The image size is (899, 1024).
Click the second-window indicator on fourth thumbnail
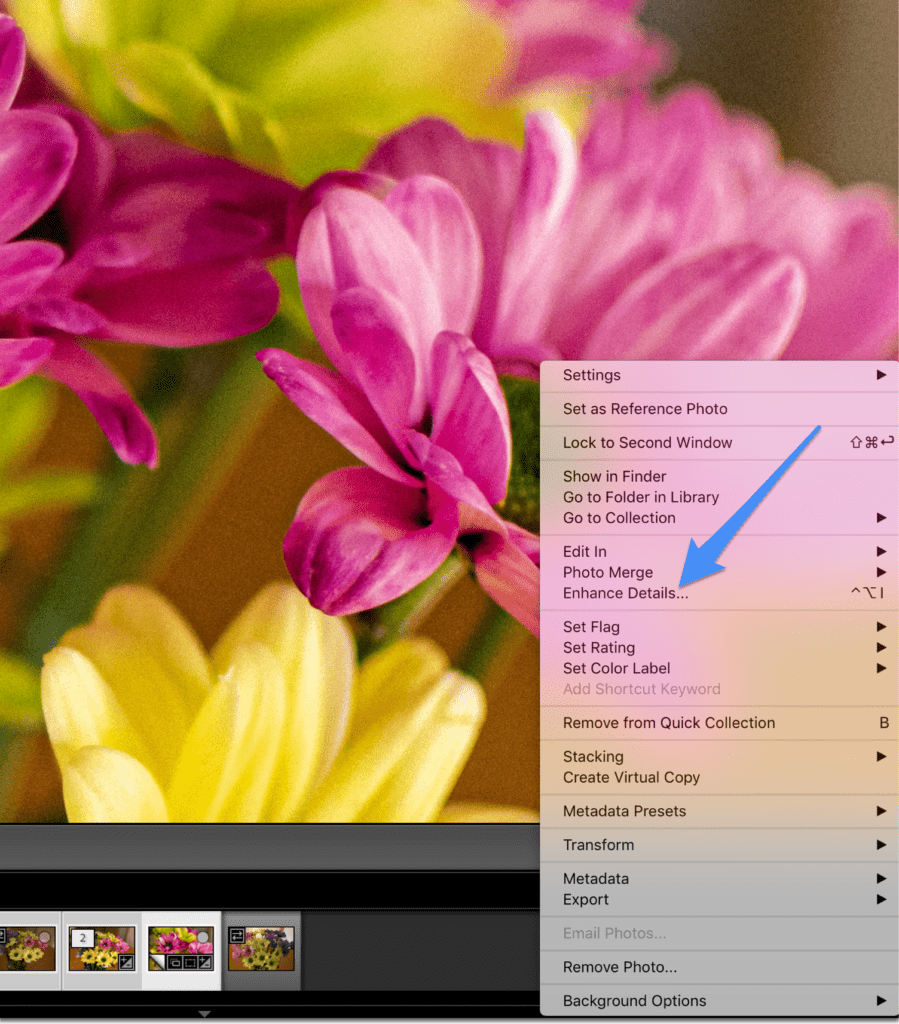(x=236, y=936)
